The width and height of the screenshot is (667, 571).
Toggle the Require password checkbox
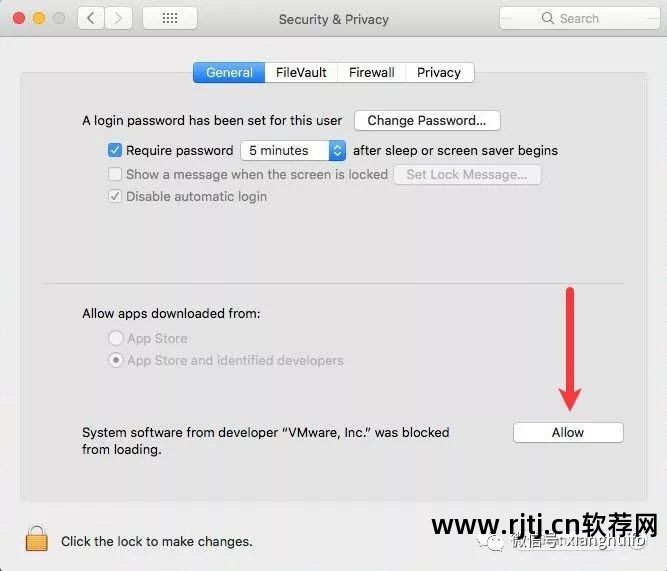point(115,150)
